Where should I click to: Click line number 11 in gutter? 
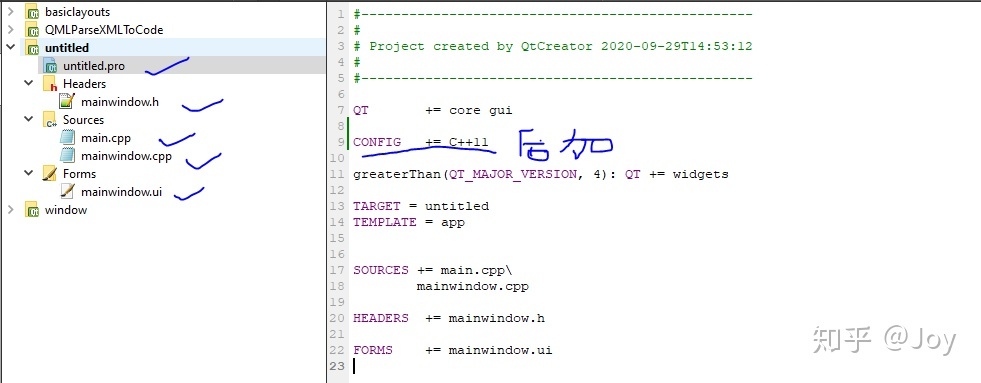(x=337, y=174)
